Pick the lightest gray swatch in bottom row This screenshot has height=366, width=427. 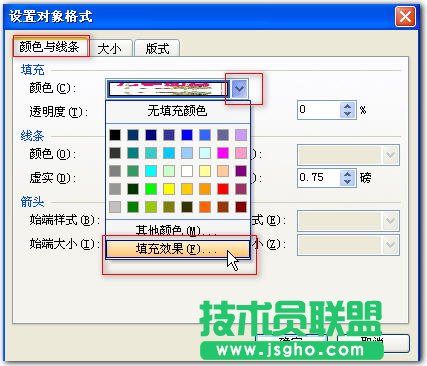(x=115, y=207)
